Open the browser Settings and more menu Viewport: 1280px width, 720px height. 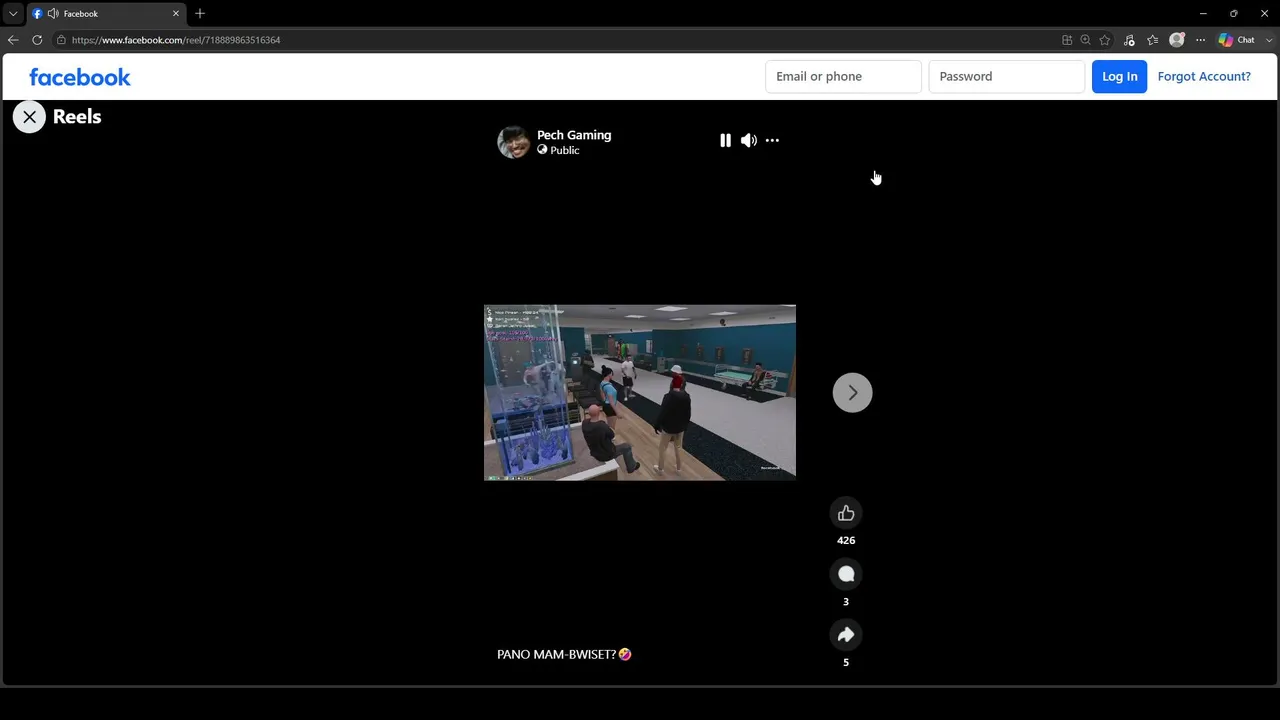pyautogui.click(x=1200, y=40)
